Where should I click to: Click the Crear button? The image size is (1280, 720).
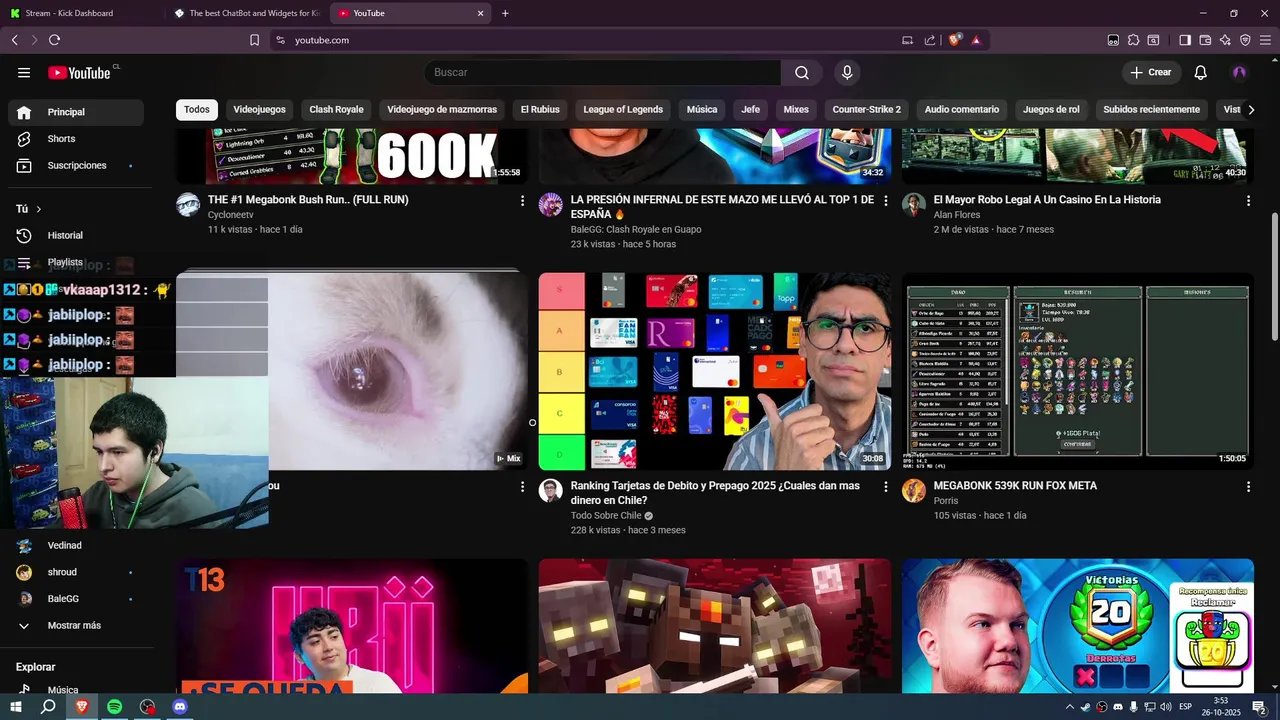(1150, 72)
